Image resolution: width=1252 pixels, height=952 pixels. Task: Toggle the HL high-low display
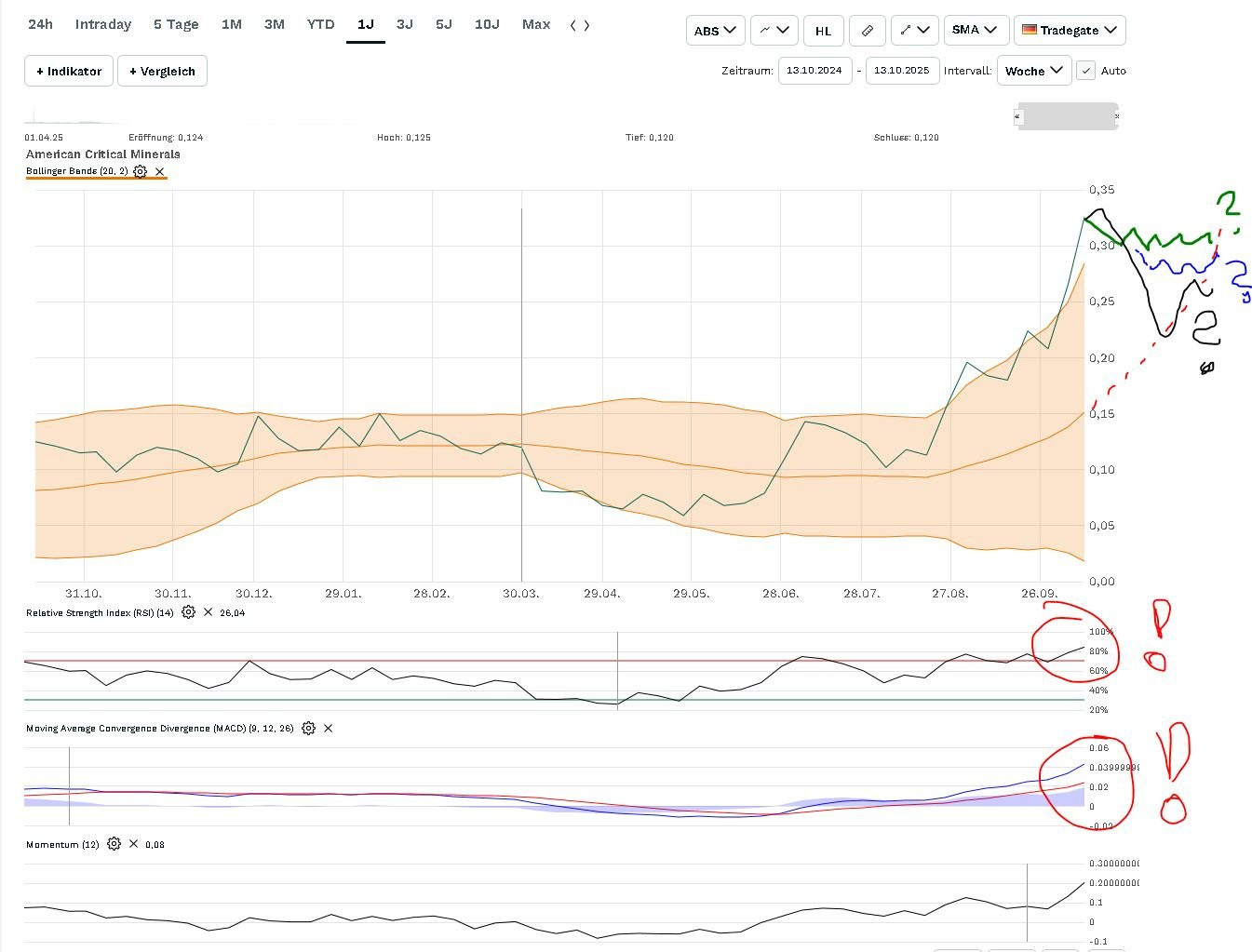pyautogui.click(x=823, y=31)
